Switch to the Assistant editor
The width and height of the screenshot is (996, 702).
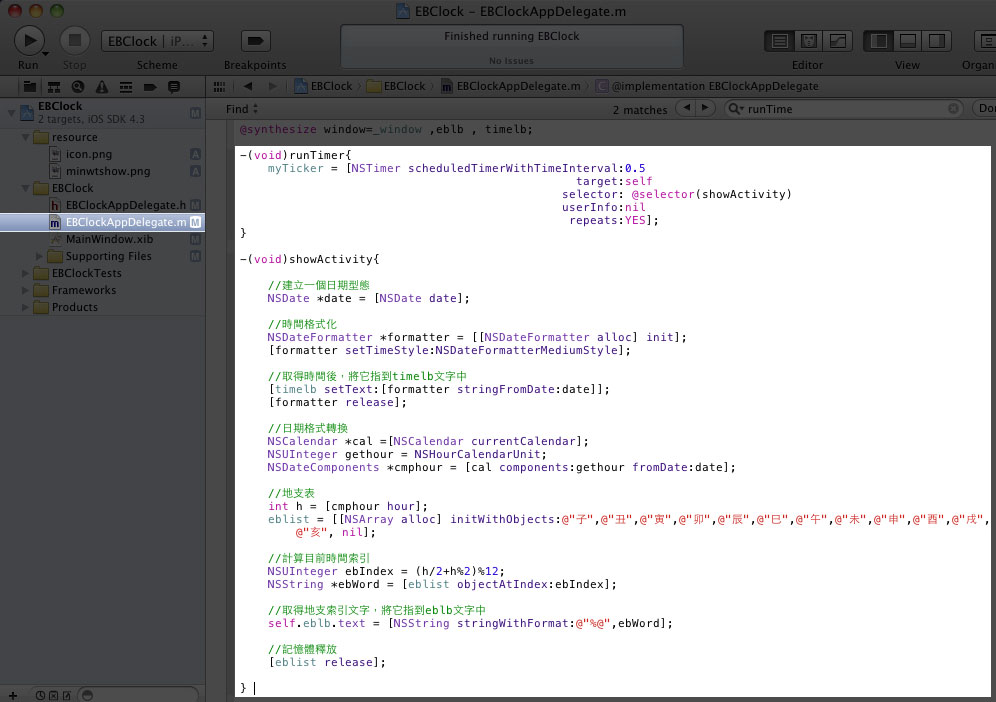click(x=809, y=41)
